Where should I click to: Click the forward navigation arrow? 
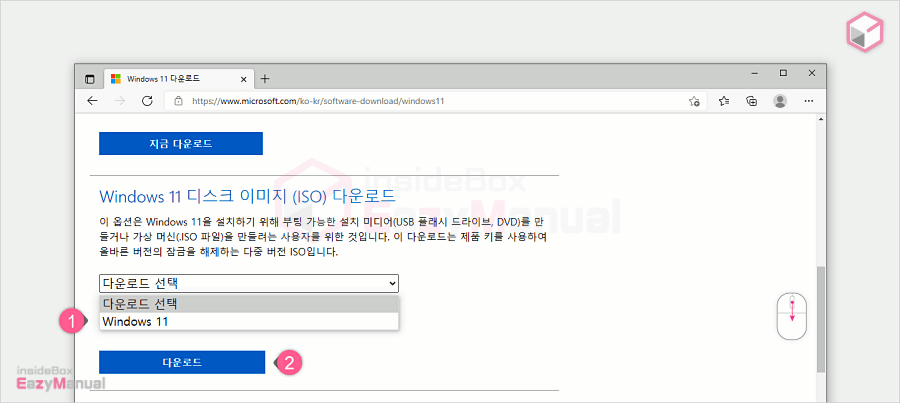pos(120,101)
